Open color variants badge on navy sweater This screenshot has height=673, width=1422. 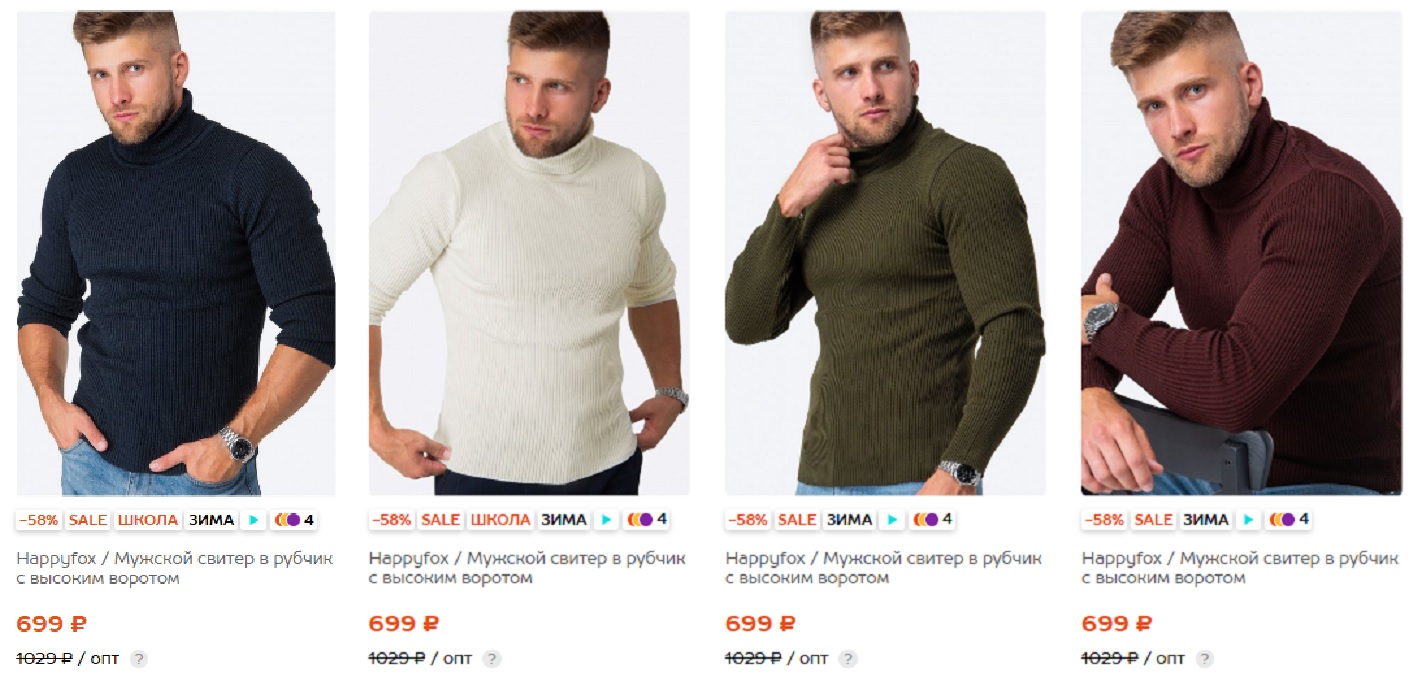point(294,520)
